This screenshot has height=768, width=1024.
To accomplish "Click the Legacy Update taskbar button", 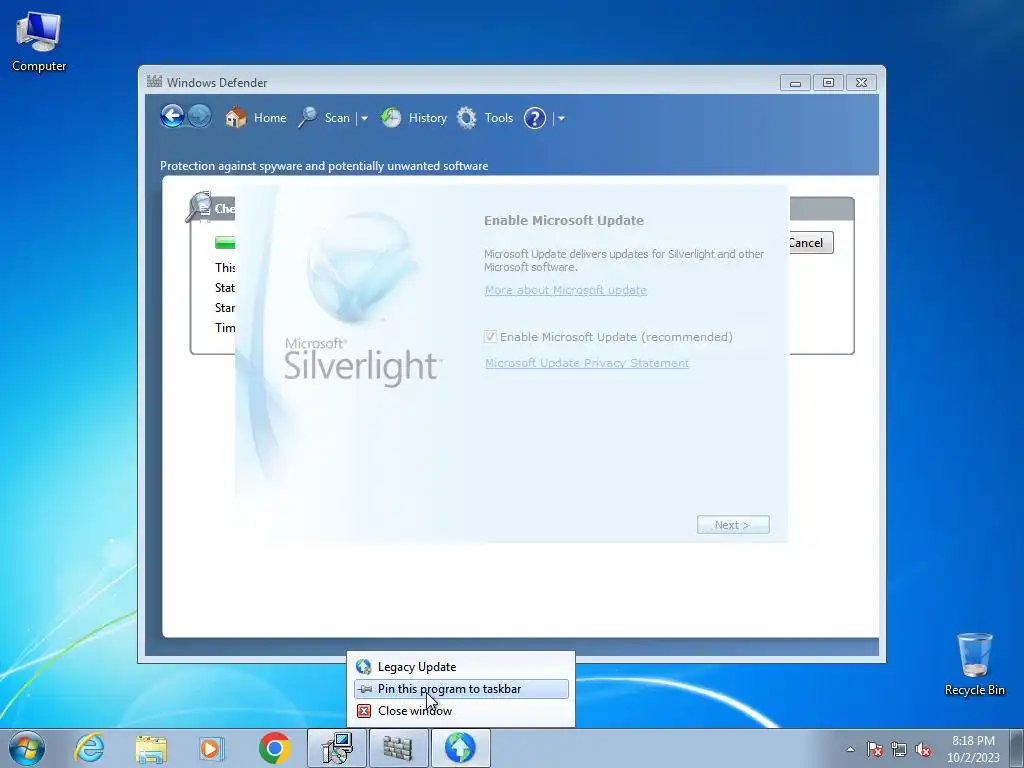I will [x=460, y=748].
